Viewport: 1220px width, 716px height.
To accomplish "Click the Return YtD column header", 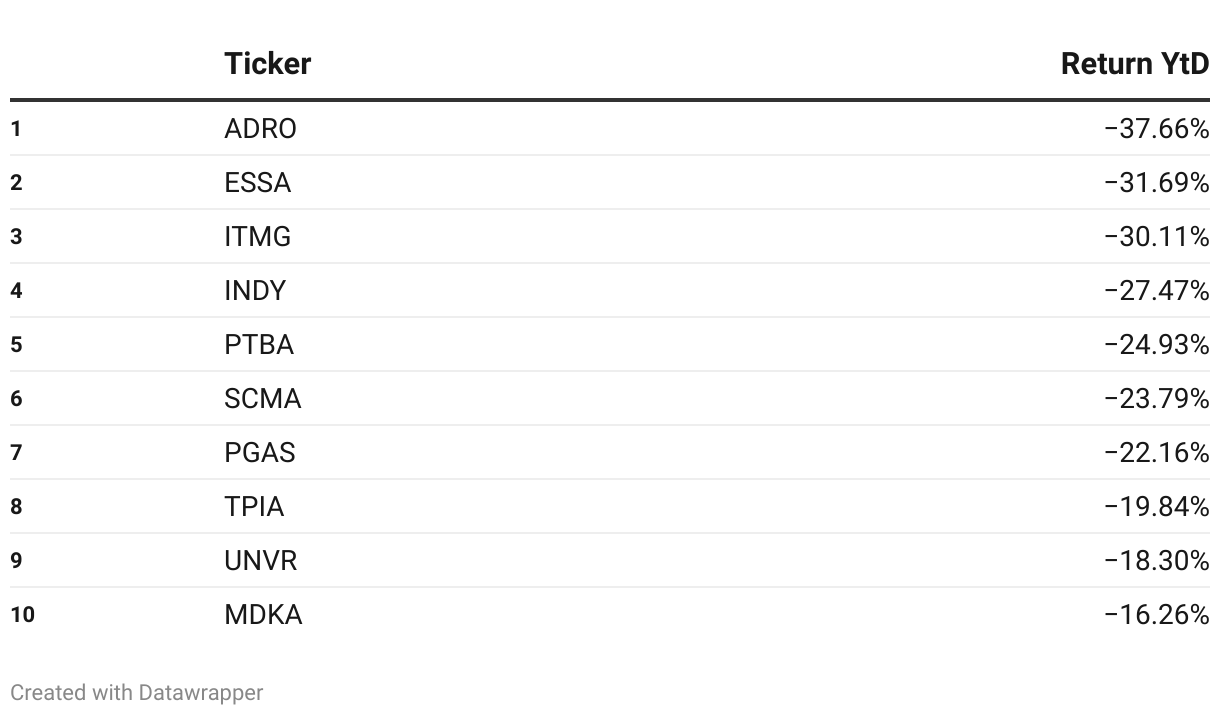I will 1135,64.
